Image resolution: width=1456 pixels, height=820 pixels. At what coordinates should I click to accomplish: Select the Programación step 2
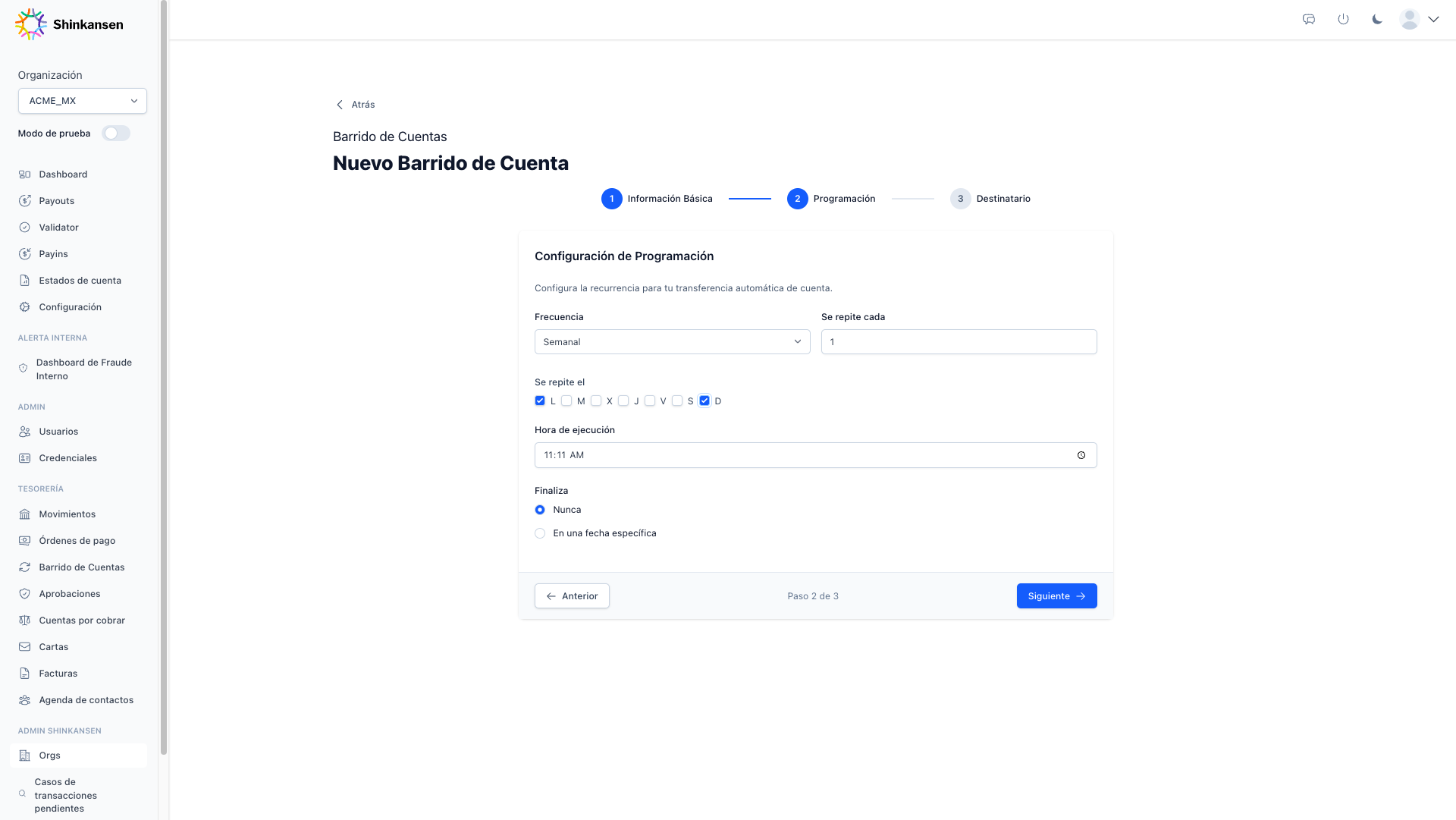coord(831,199)
